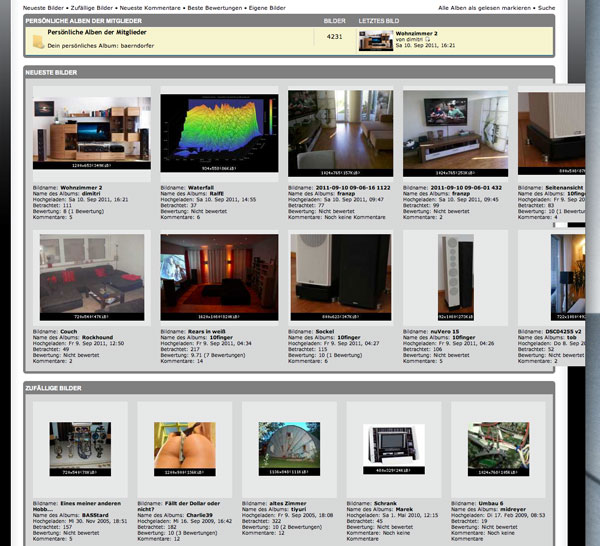Open the 'Neueste Bilder' navigation link

click(46, 7)
